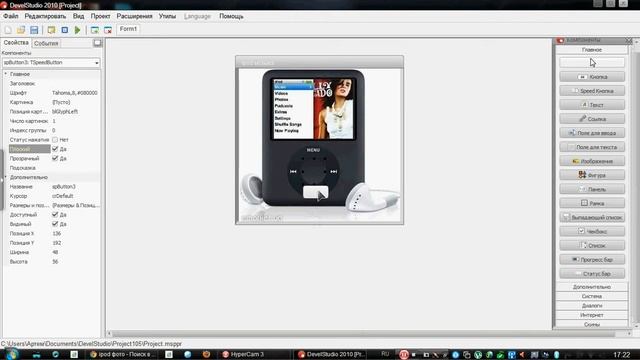Switch to the События tab
This screenshot has height=360, width=640.
click(46, 43)
